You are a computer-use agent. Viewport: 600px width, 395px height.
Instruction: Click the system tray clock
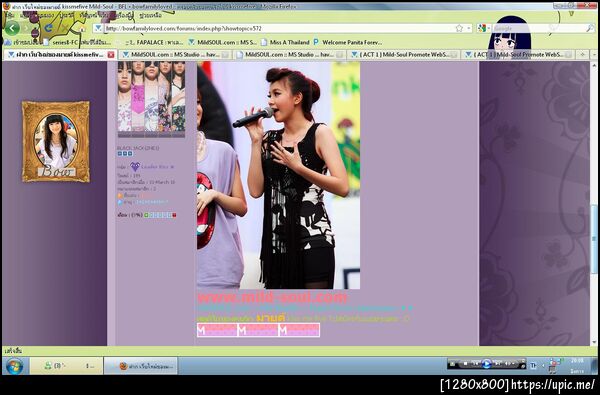(577, 366)
